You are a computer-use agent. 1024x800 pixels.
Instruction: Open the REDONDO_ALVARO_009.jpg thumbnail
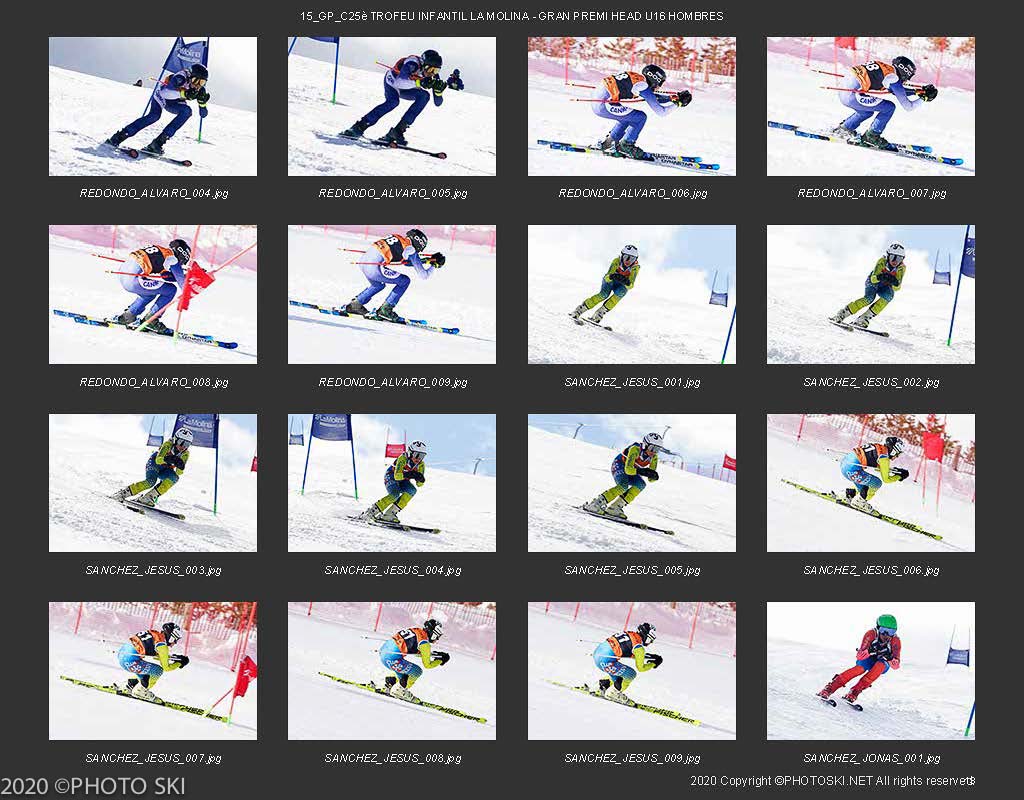[x=392, y=295]
